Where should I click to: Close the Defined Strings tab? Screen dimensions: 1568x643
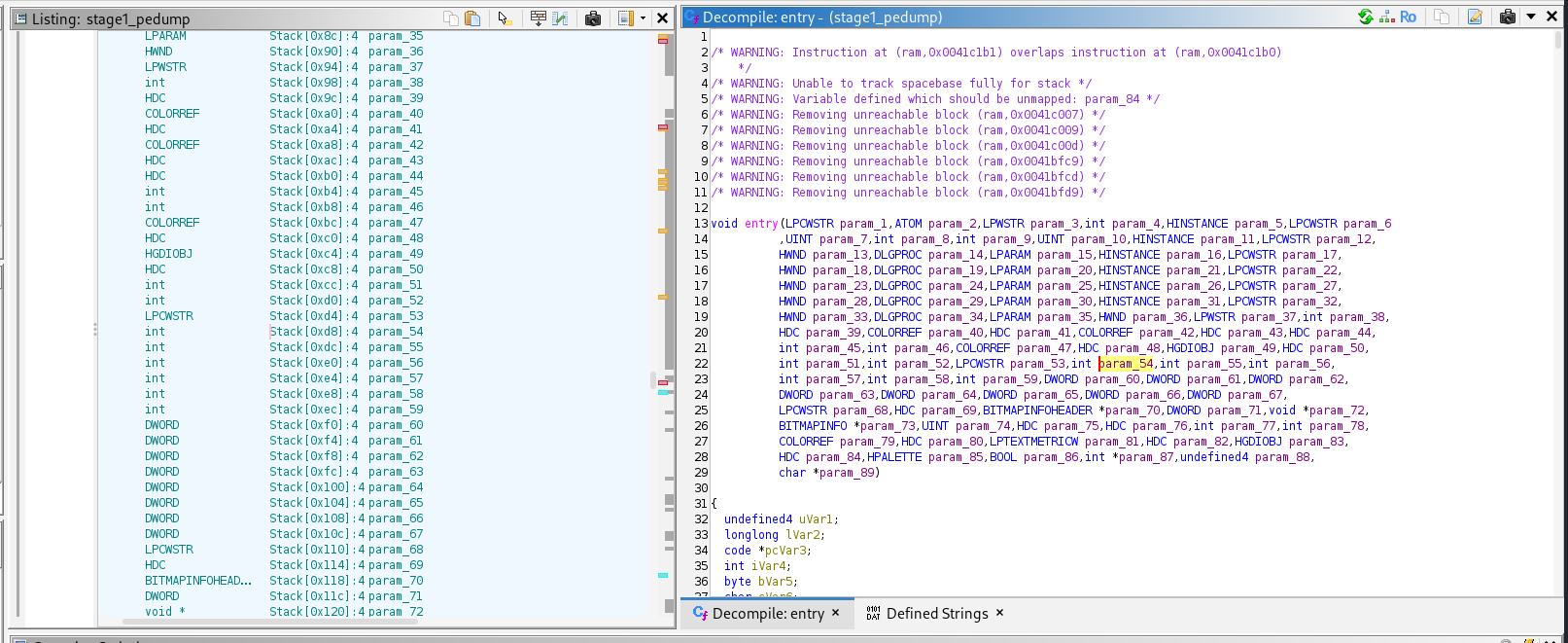999,613
